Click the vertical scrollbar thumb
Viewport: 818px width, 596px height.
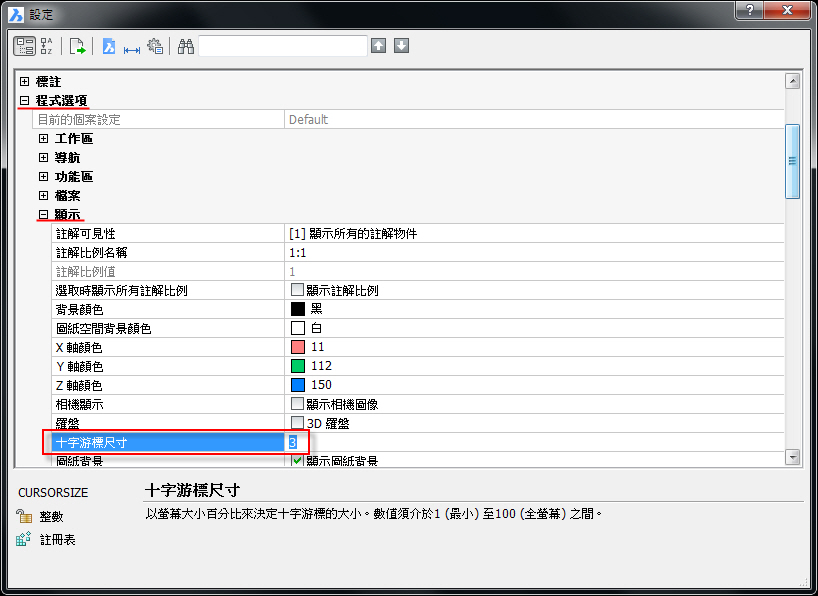click(792, 161)
